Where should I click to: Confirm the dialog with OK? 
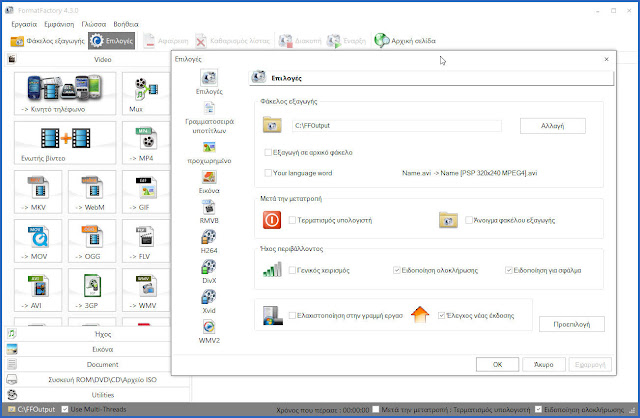tap(497, 364)
